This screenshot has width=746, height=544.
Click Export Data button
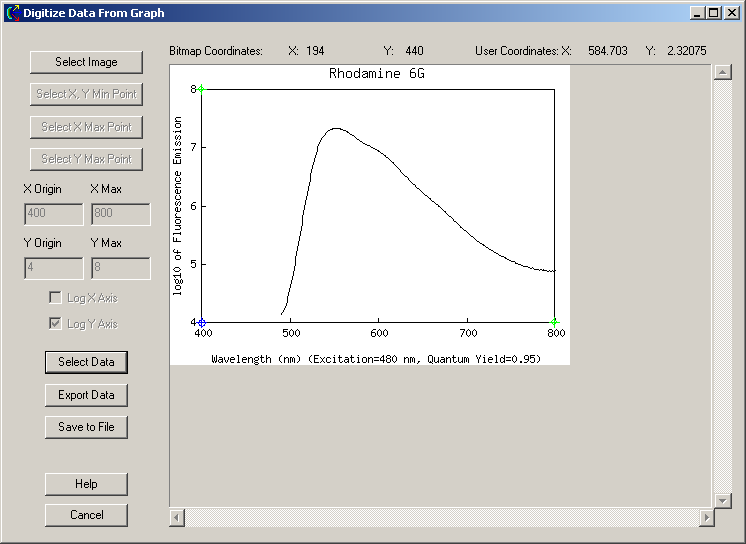(86, 395)
